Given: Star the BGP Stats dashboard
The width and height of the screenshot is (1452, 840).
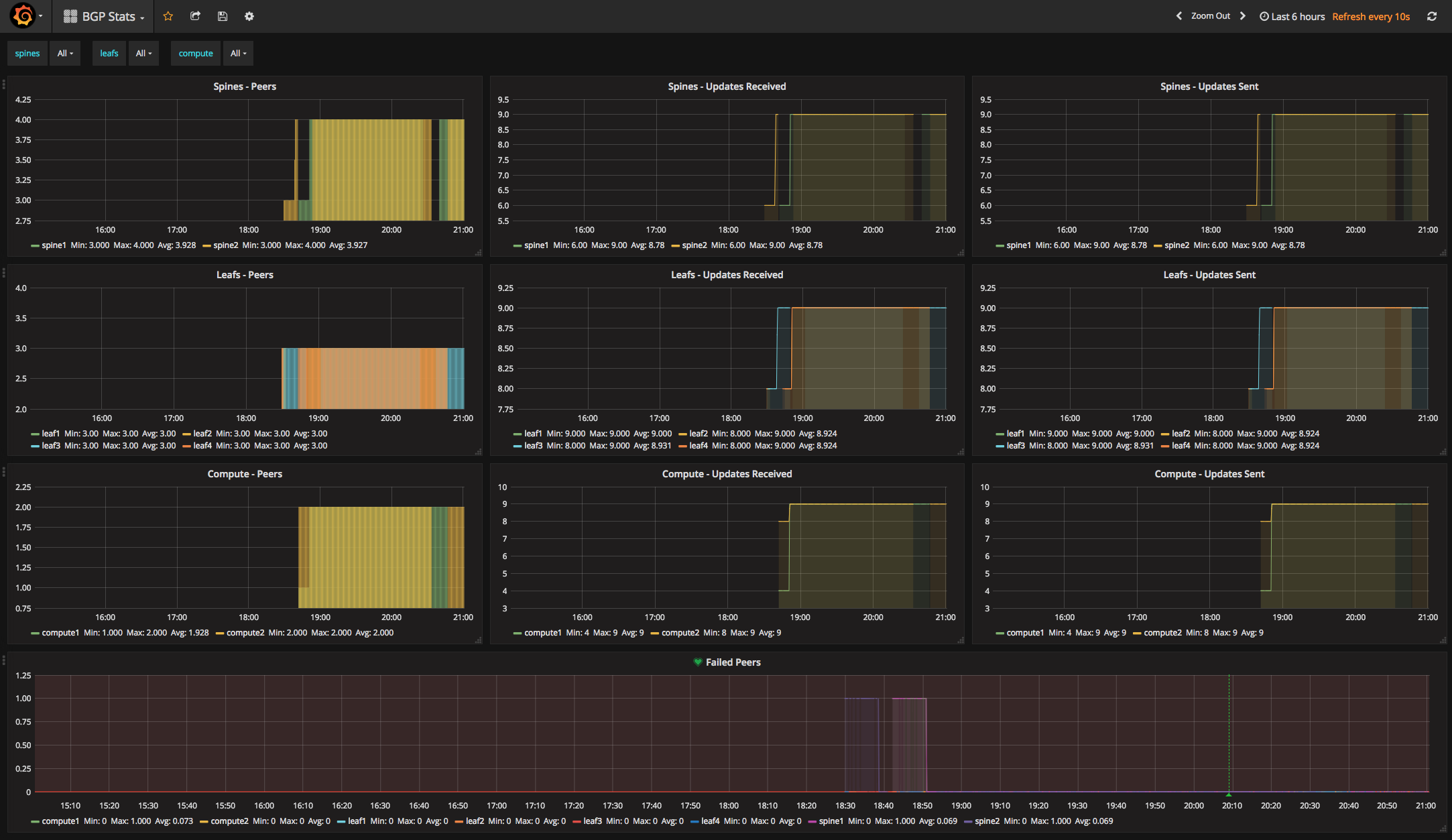Looking at the screenshot, I should click(168, 16).
